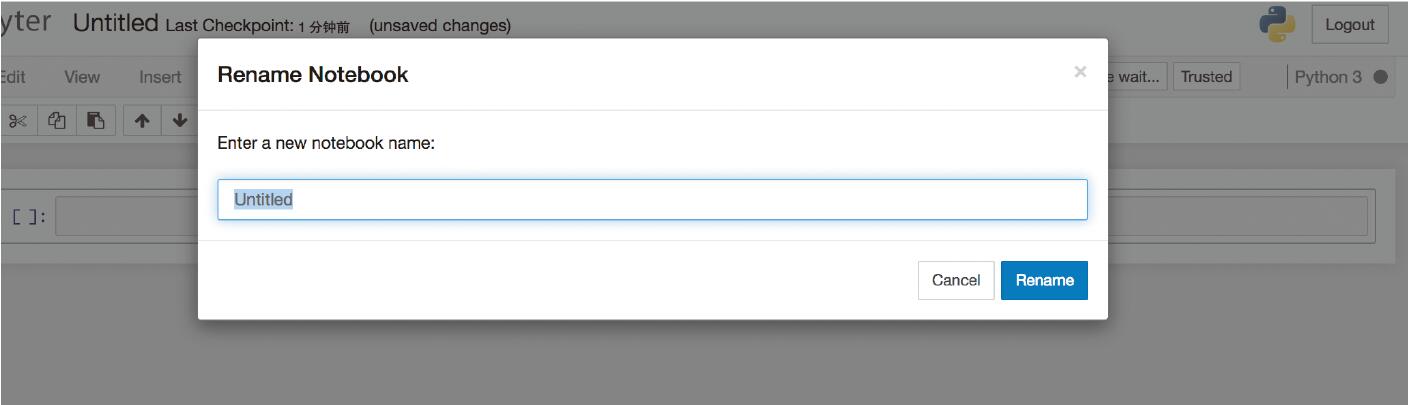Click the Python 3 kernel name
This screenshot has height=405, width=1409.
coord(1329,77)
